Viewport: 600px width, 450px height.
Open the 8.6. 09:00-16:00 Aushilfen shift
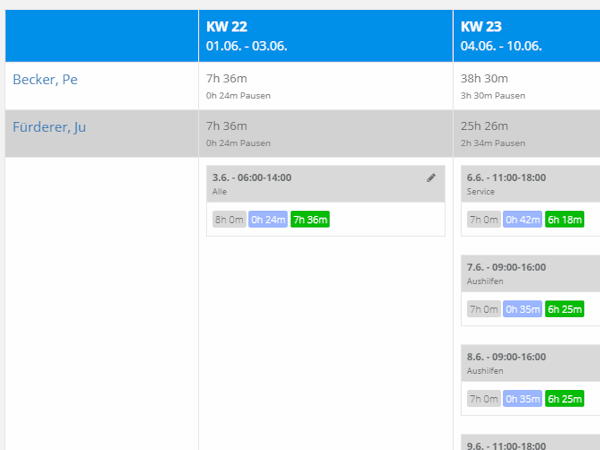point(530,362)
